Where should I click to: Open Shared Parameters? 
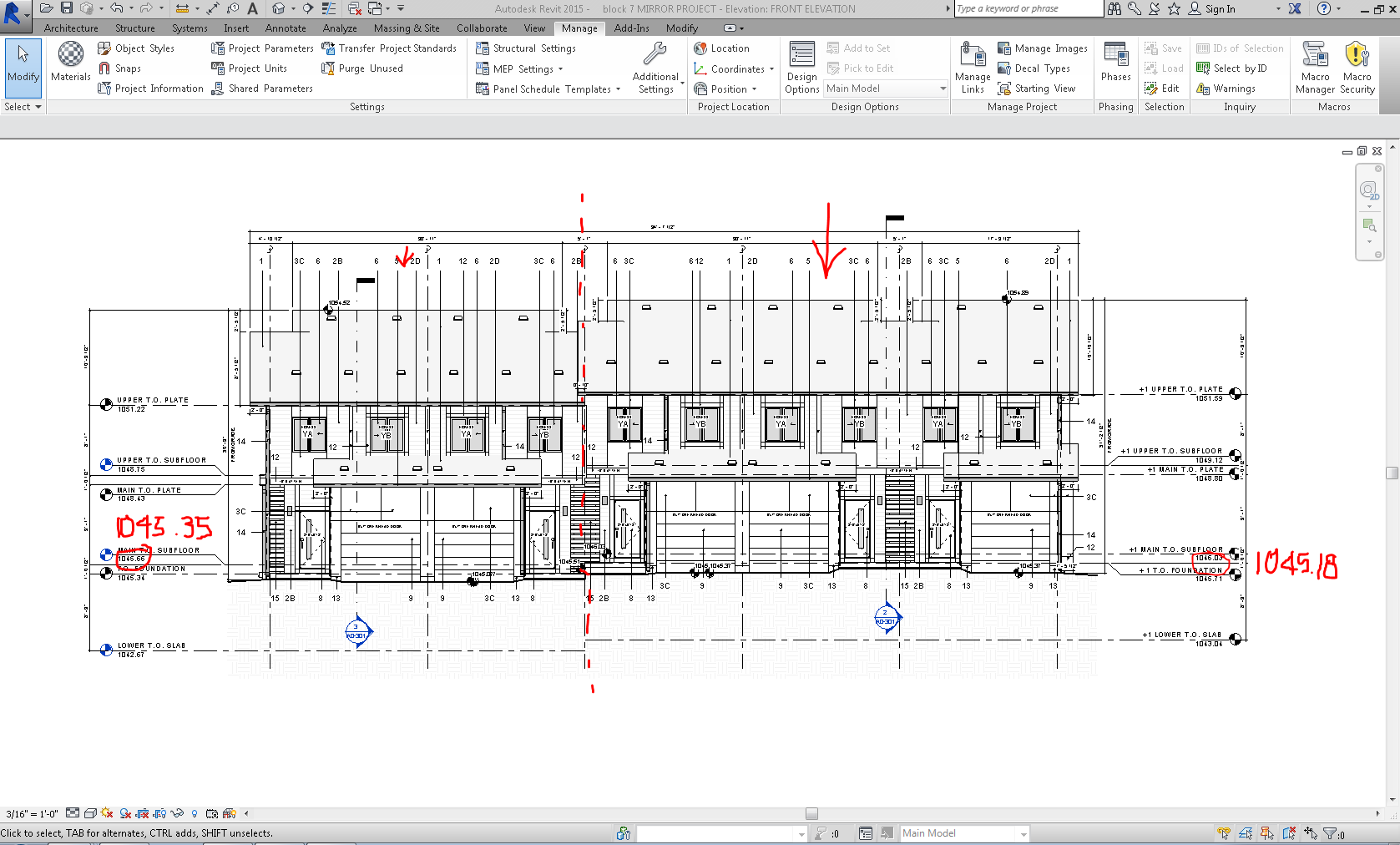click(x=262, y=89)
